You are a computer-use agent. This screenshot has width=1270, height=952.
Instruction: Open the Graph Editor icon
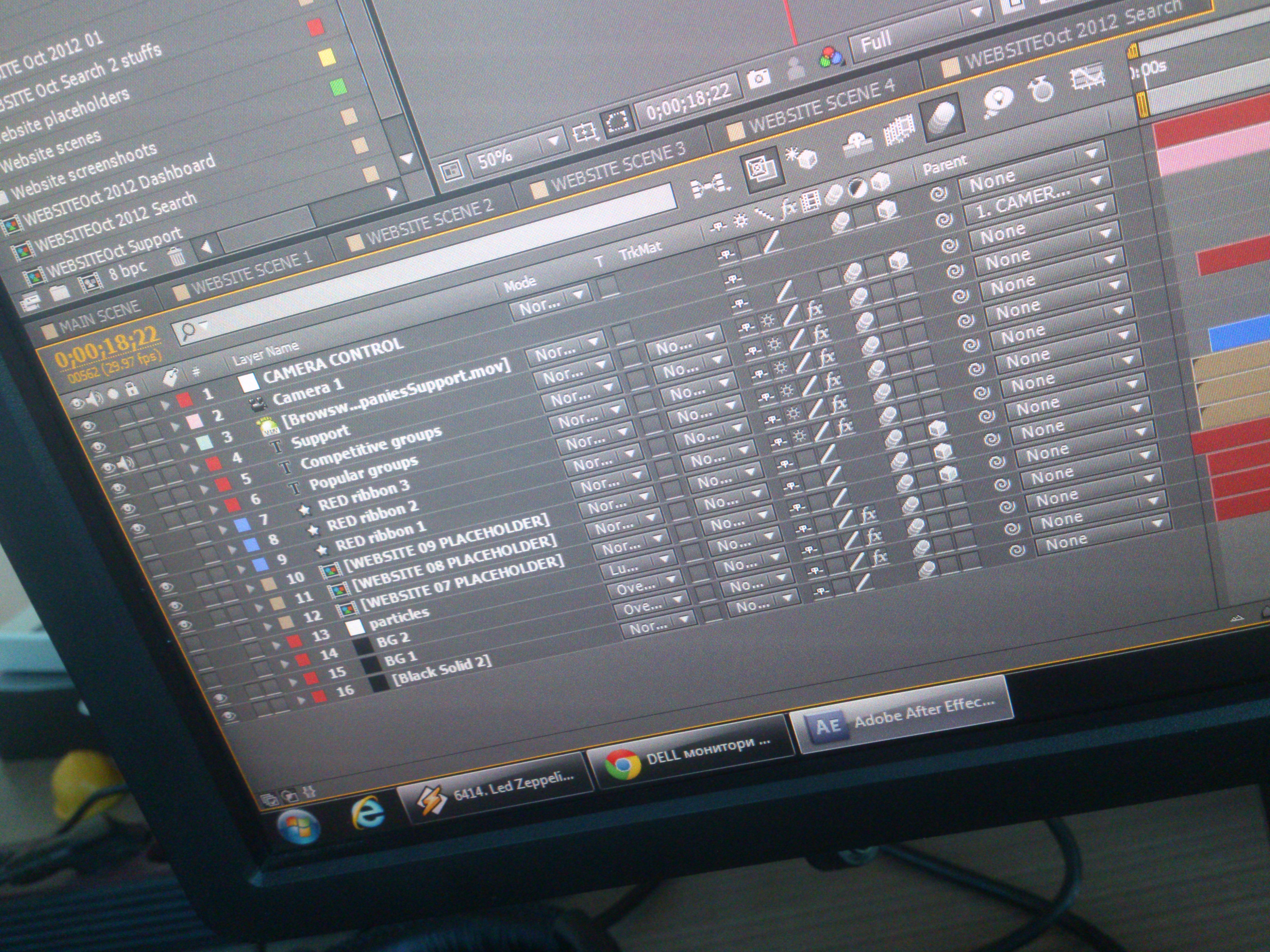point(1089,77)
